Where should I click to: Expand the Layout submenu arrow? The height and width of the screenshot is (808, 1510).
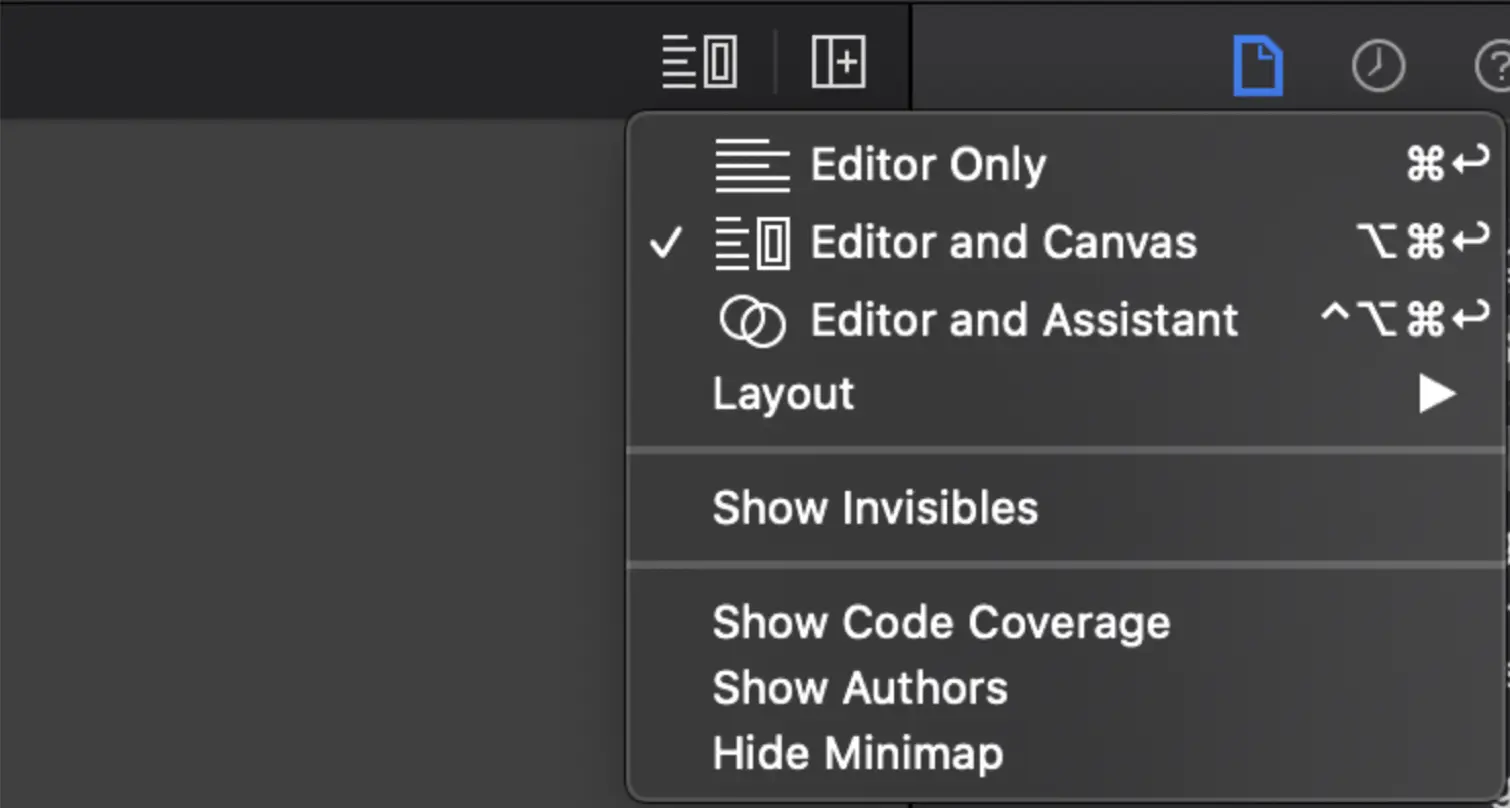(1436, 394)
